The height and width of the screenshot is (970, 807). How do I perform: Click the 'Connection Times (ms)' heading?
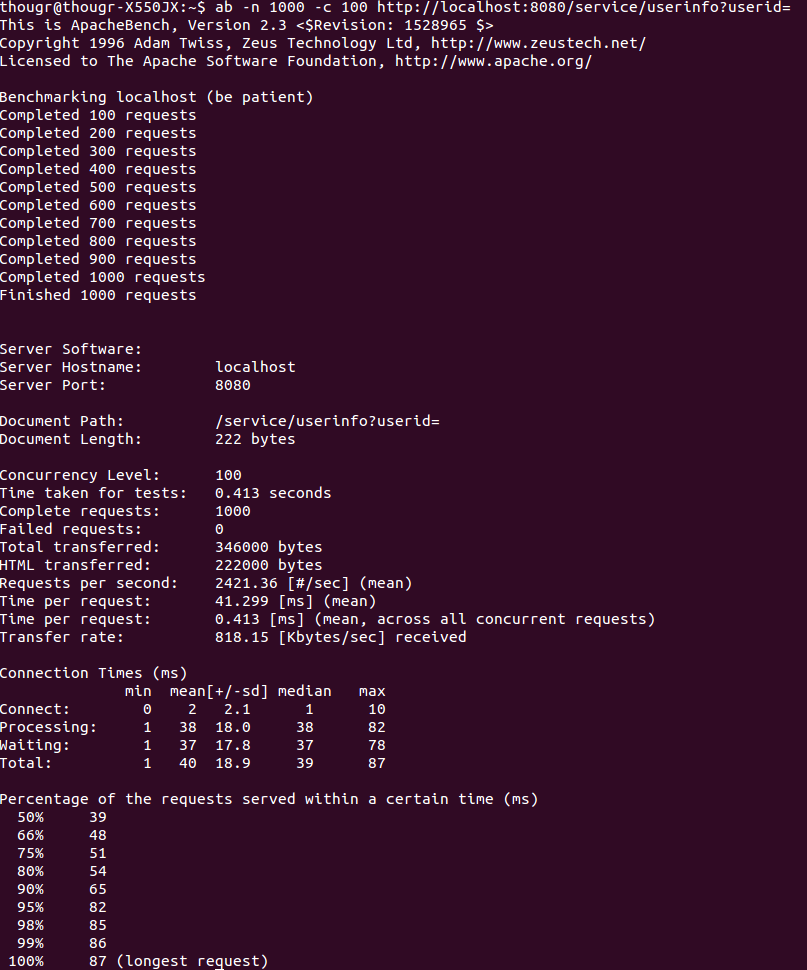tap(93, 672)
